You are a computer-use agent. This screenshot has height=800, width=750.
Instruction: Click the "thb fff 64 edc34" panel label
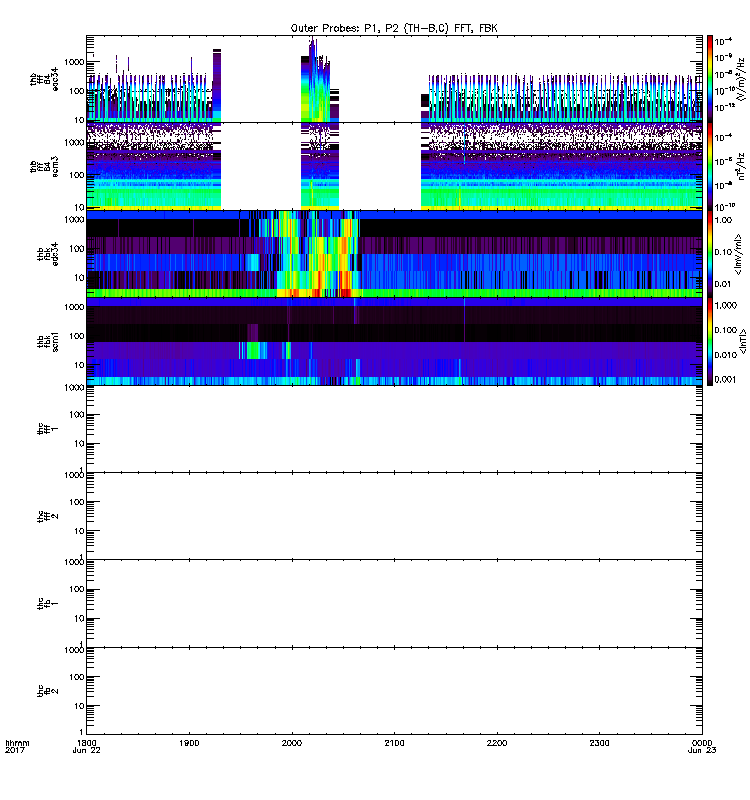pyautogui.click(x=44, y=80)
